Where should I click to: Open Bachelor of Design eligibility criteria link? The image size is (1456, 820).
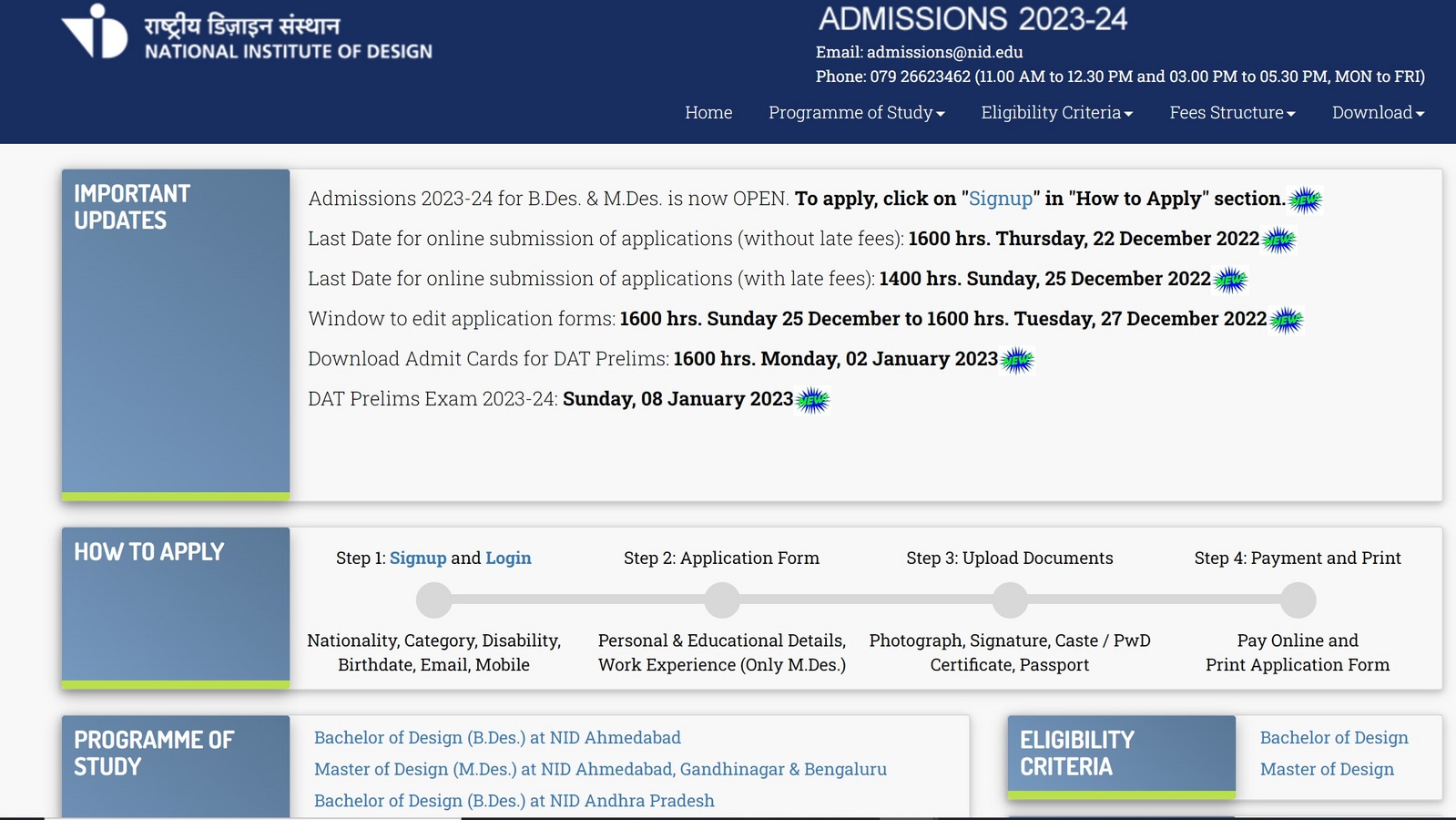point(1334,737)
